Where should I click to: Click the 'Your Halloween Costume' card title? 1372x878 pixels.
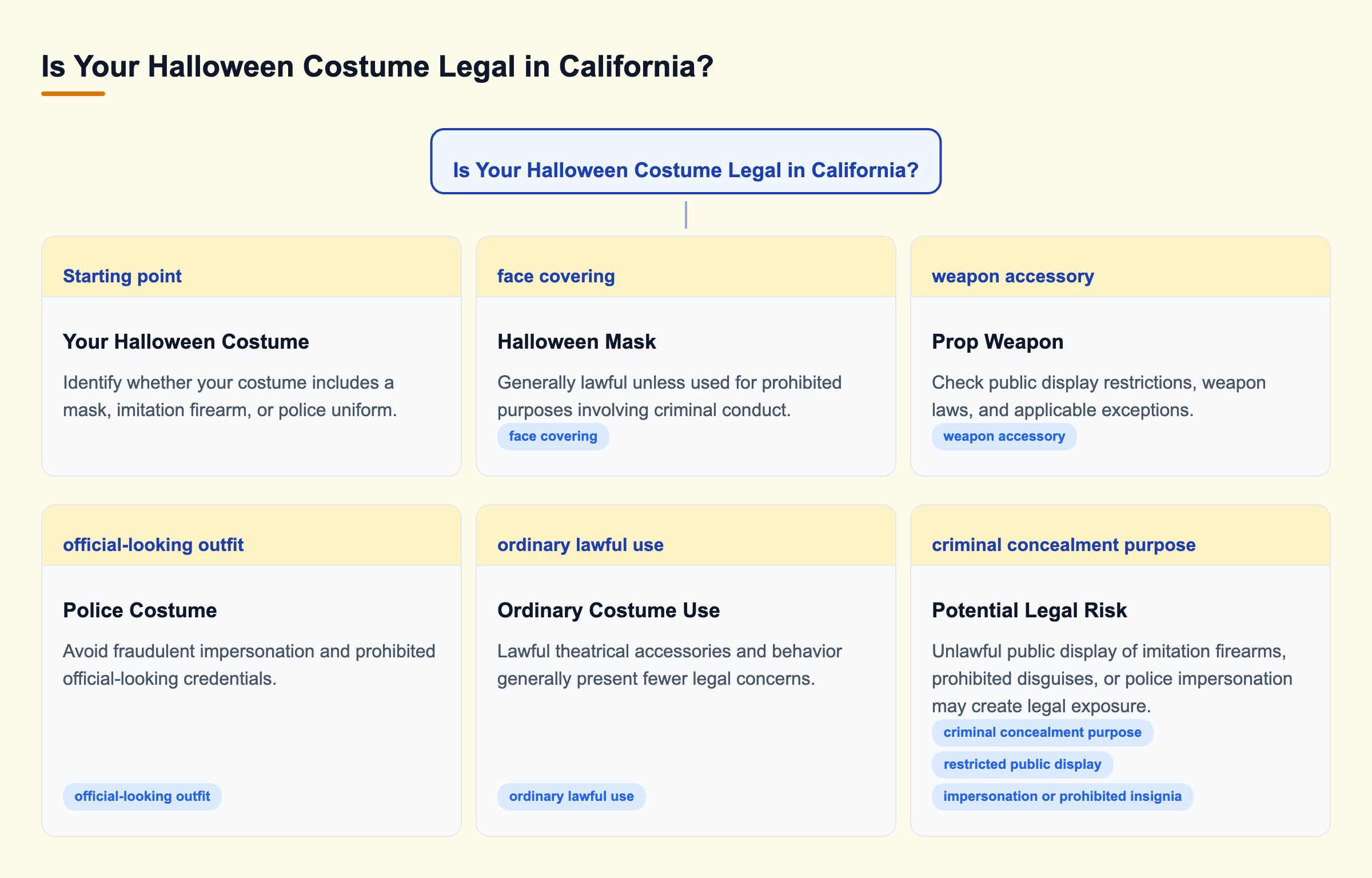point(186,341)
